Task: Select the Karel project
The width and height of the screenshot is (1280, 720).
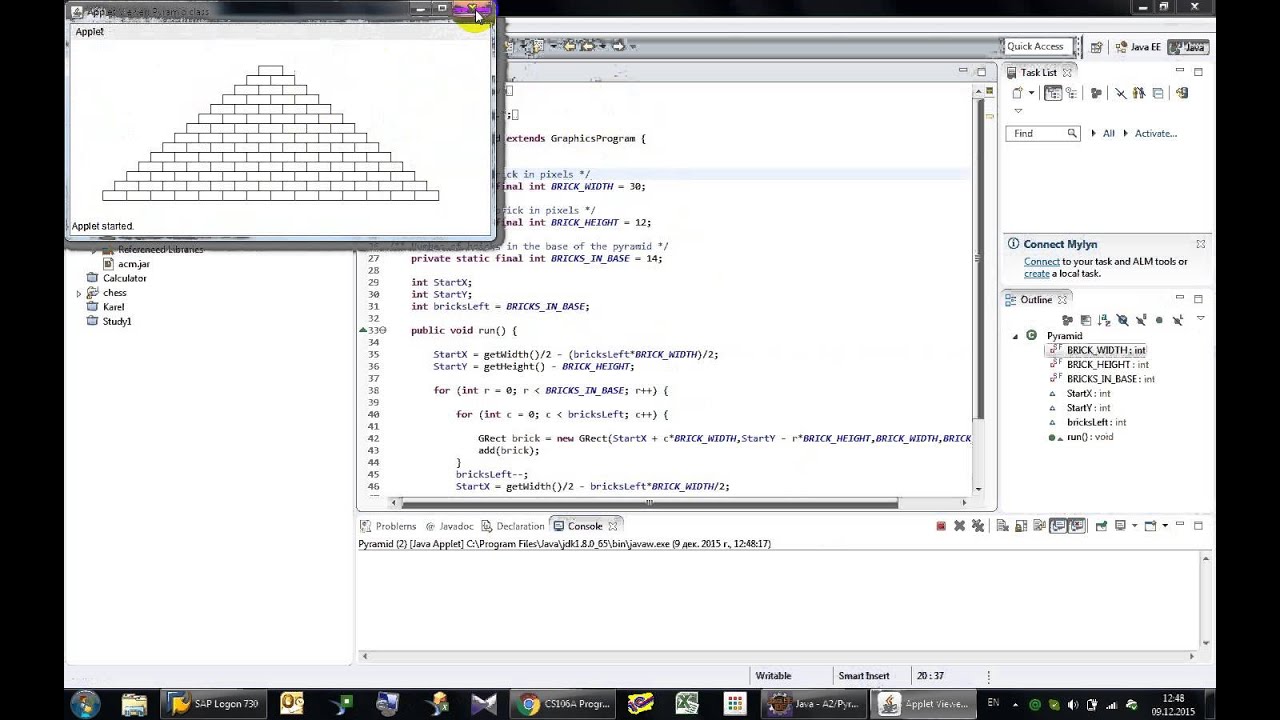Action: point(113,307)
